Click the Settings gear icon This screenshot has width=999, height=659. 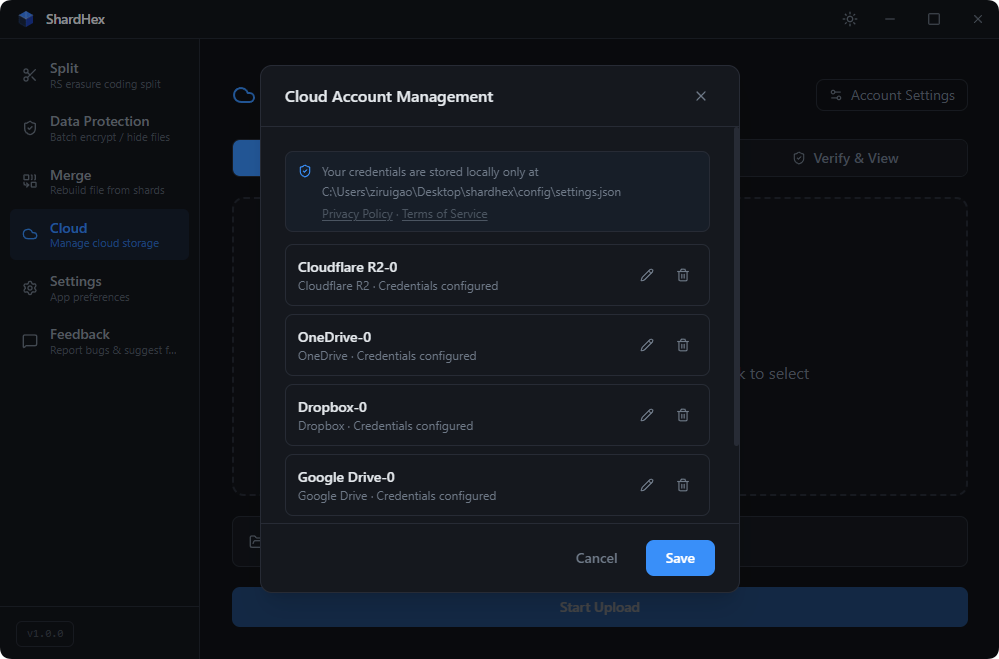pos(29,288)
